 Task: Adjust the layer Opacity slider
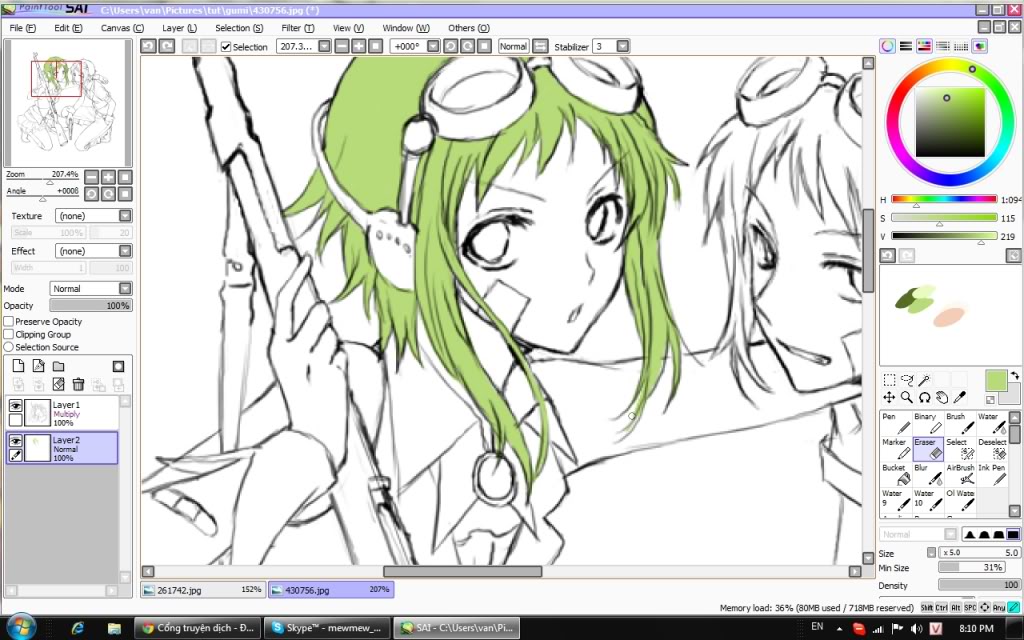coord(91,306)
